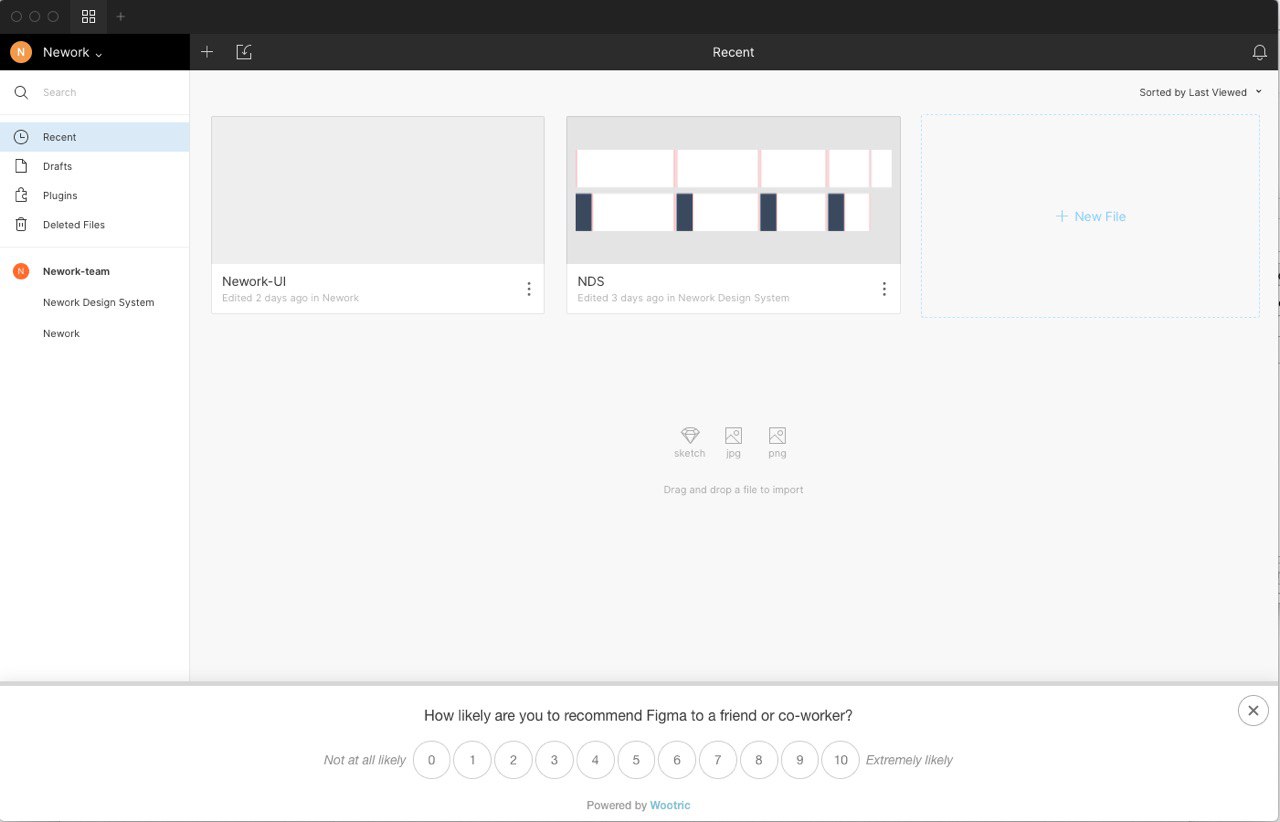Click the jpg import icon

click(733, 435)
